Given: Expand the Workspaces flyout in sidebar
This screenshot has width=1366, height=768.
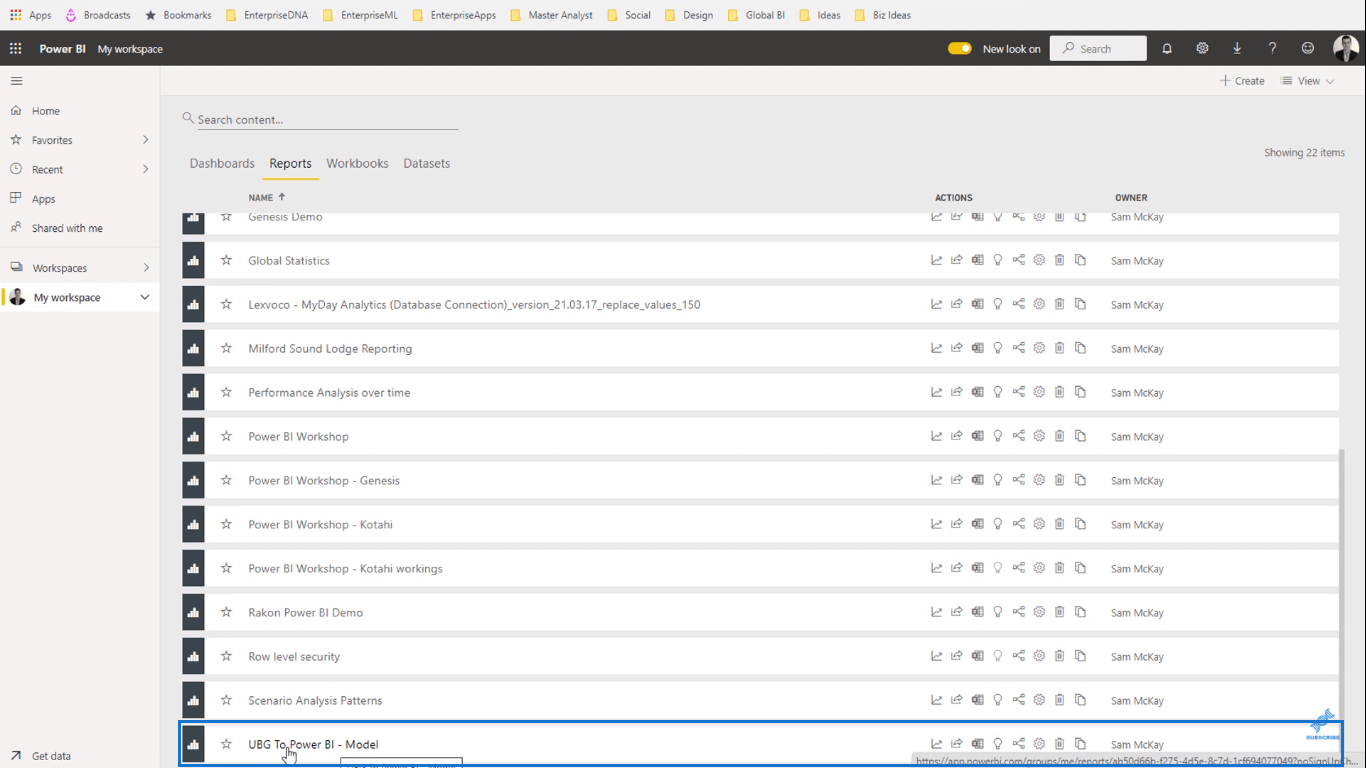Looking at the screenshot, I should point(146,268).
